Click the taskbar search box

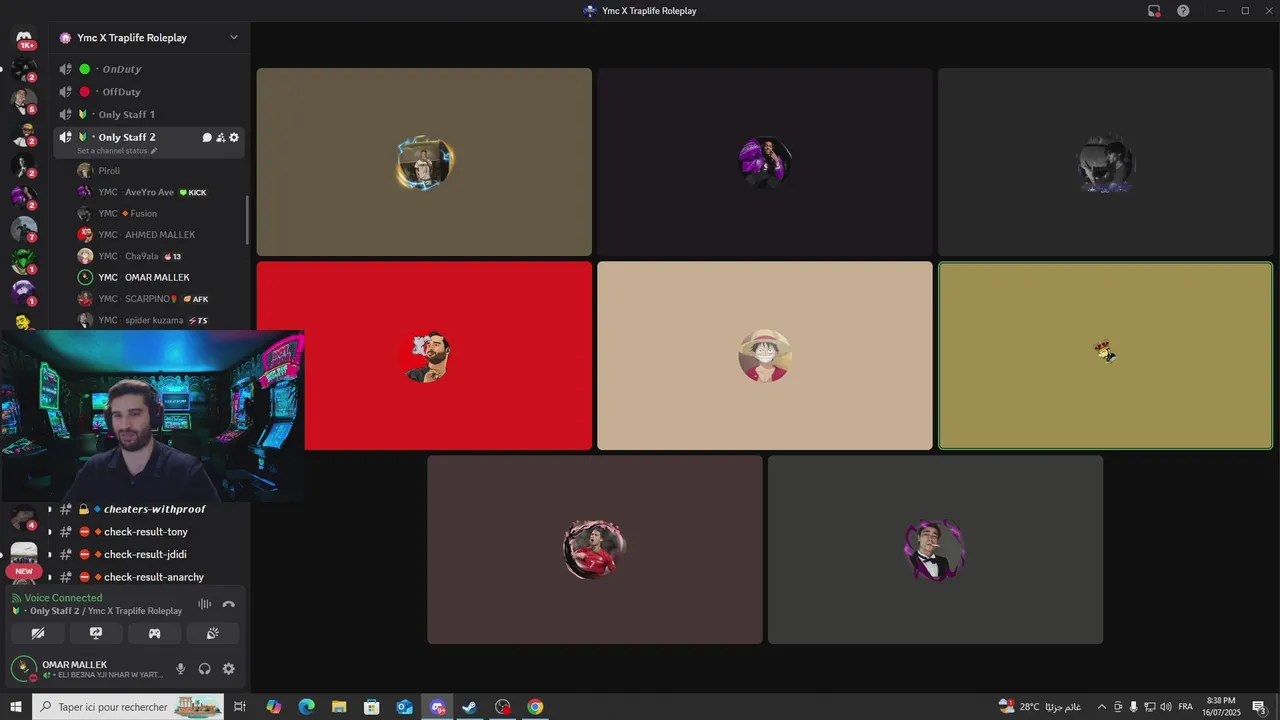128,707
